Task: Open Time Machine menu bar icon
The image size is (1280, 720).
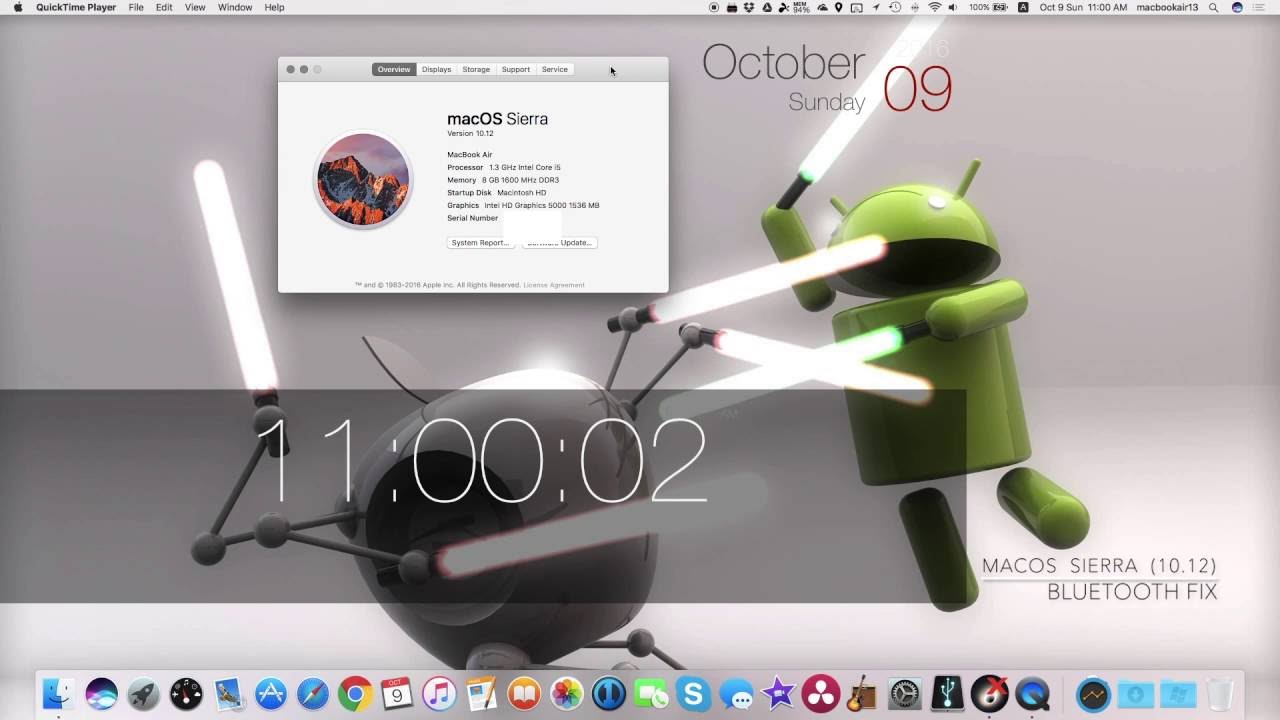Action: [895, 7]
